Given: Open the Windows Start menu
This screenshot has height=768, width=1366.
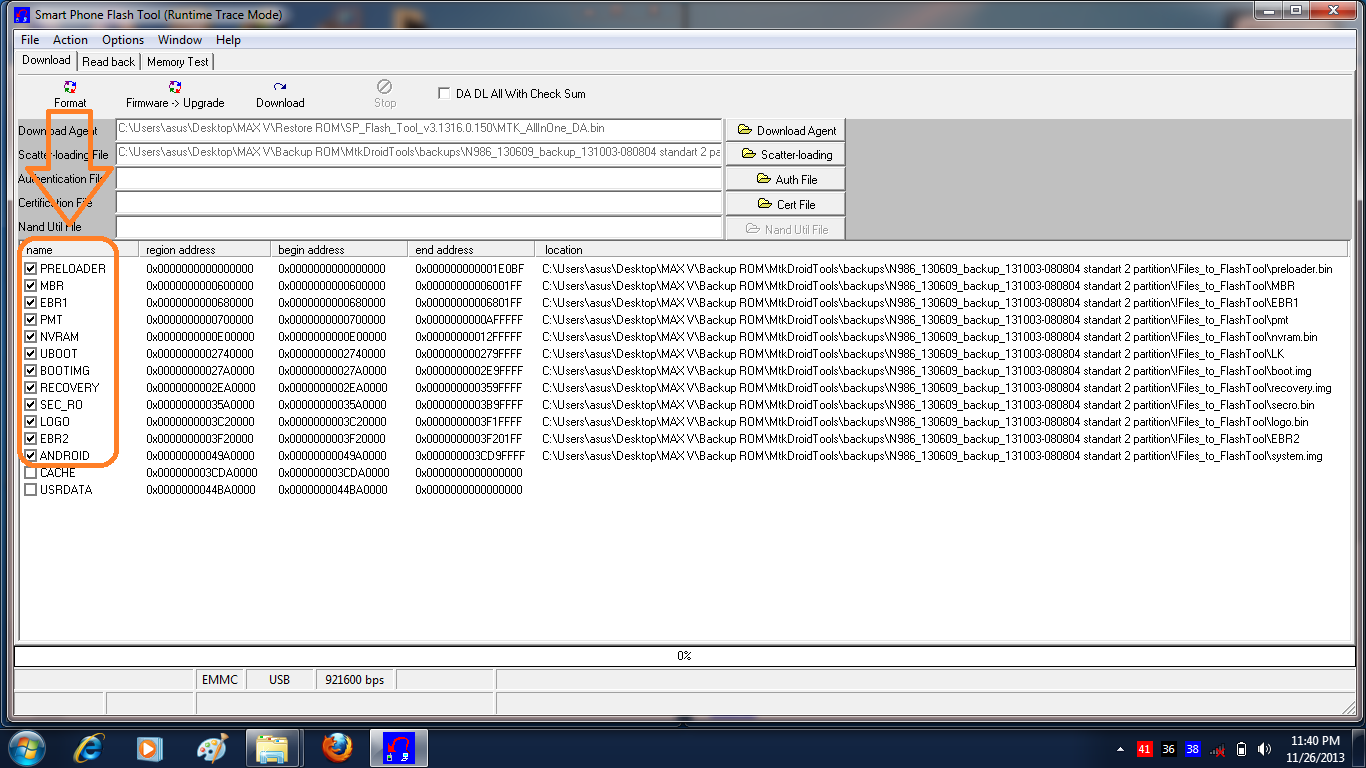Looking at the screenshot, I should (27, 747).
